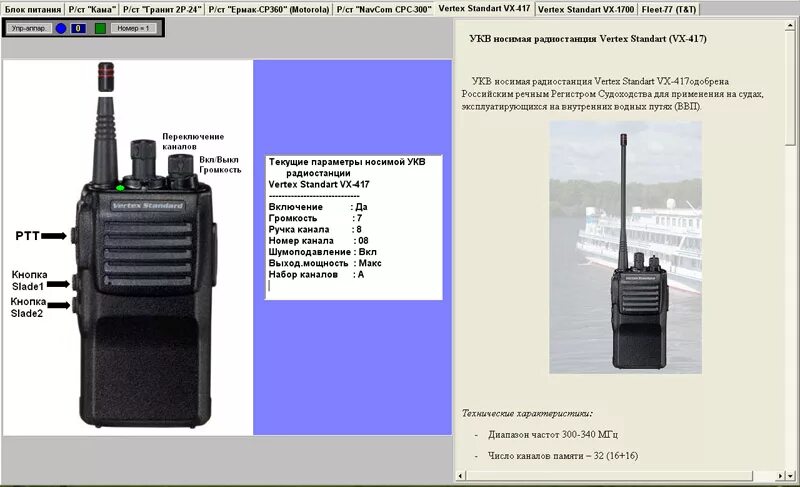
Task: Click the vertical scrollbar down arrow
Action: [790, 476]
